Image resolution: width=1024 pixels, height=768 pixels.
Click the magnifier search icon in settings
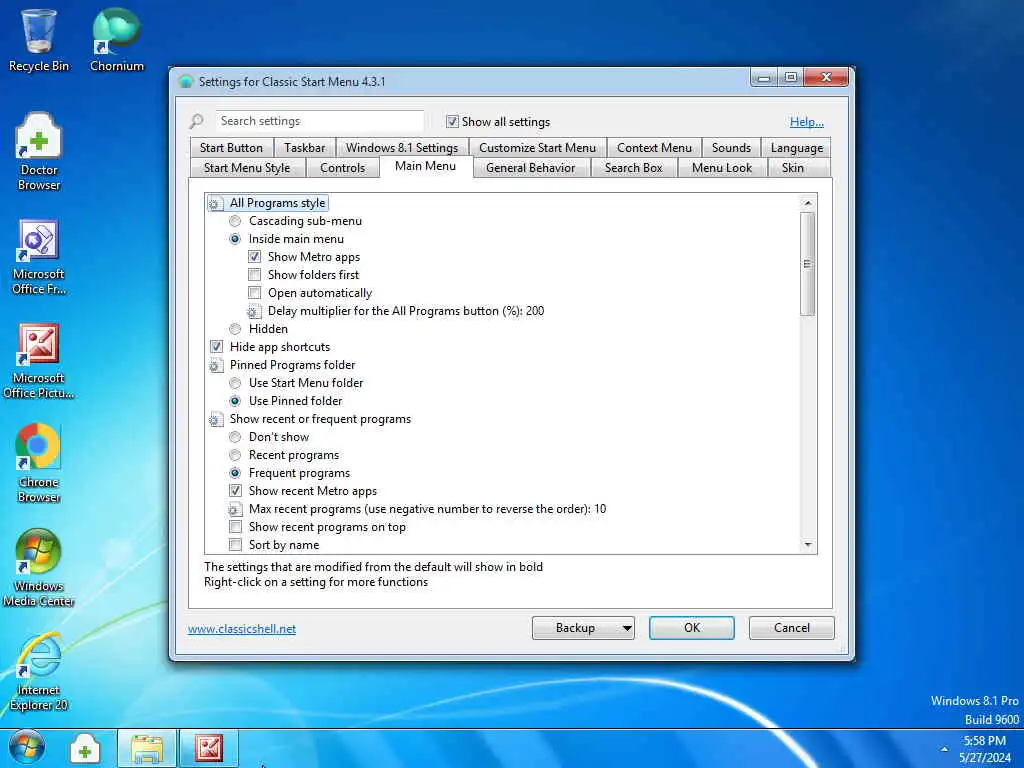tap(197, 121)
